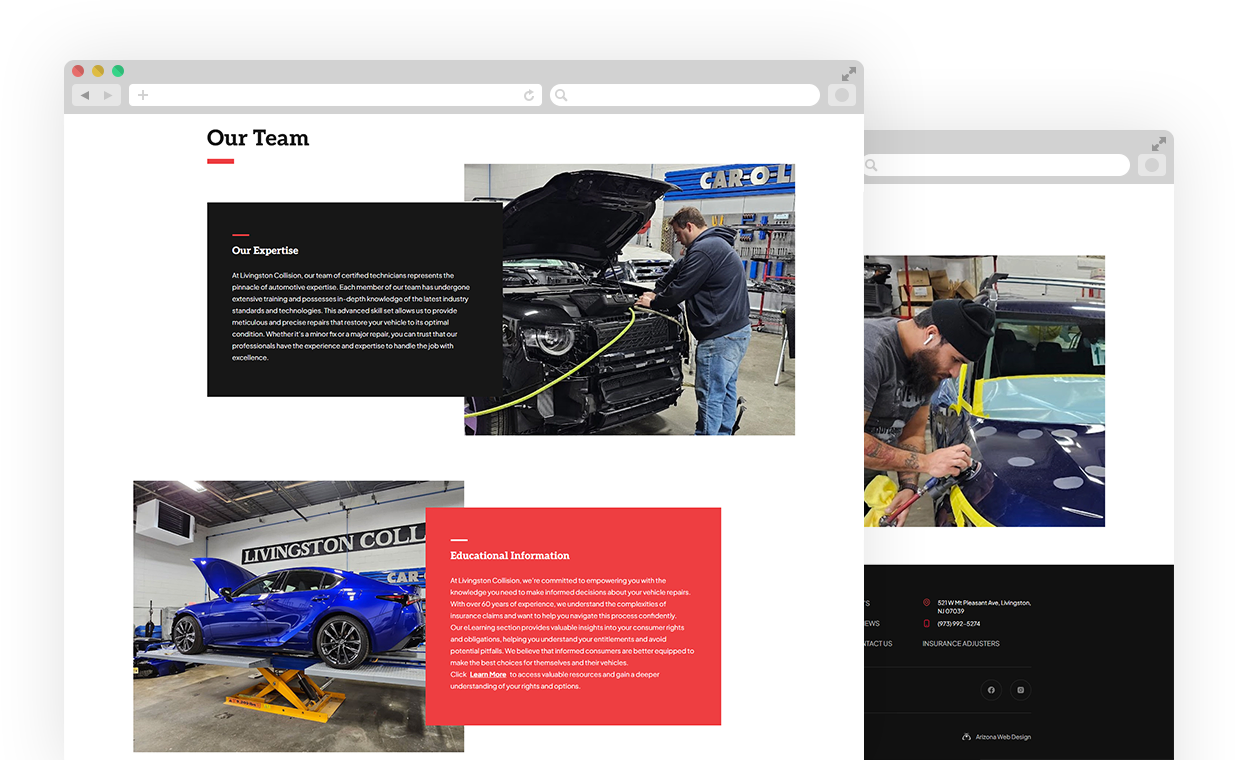Viewport: 1235px width, 760px height.
Task: Open the Insurance Adjusters footer link
Action: point(960,644)
